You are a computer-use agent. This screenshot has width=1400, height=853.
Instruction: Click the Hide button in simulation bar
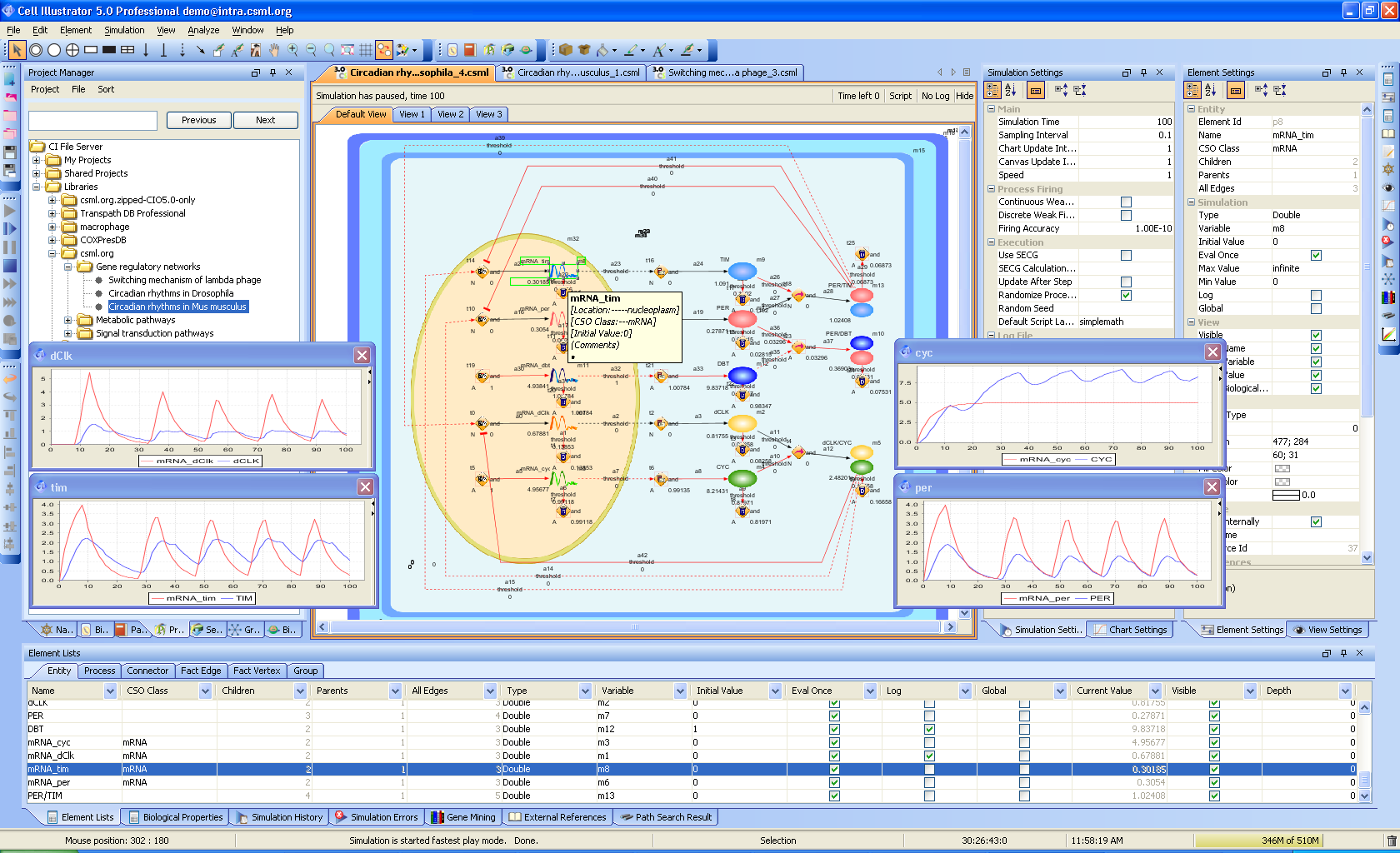click(964, 96)
